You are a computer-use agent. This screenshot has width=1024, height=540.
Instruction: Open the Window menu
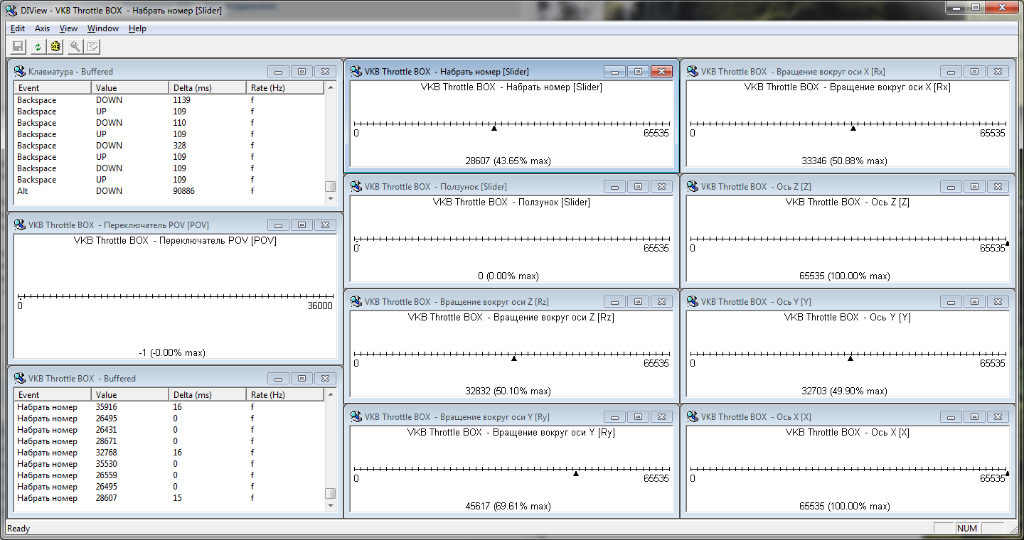103,28
